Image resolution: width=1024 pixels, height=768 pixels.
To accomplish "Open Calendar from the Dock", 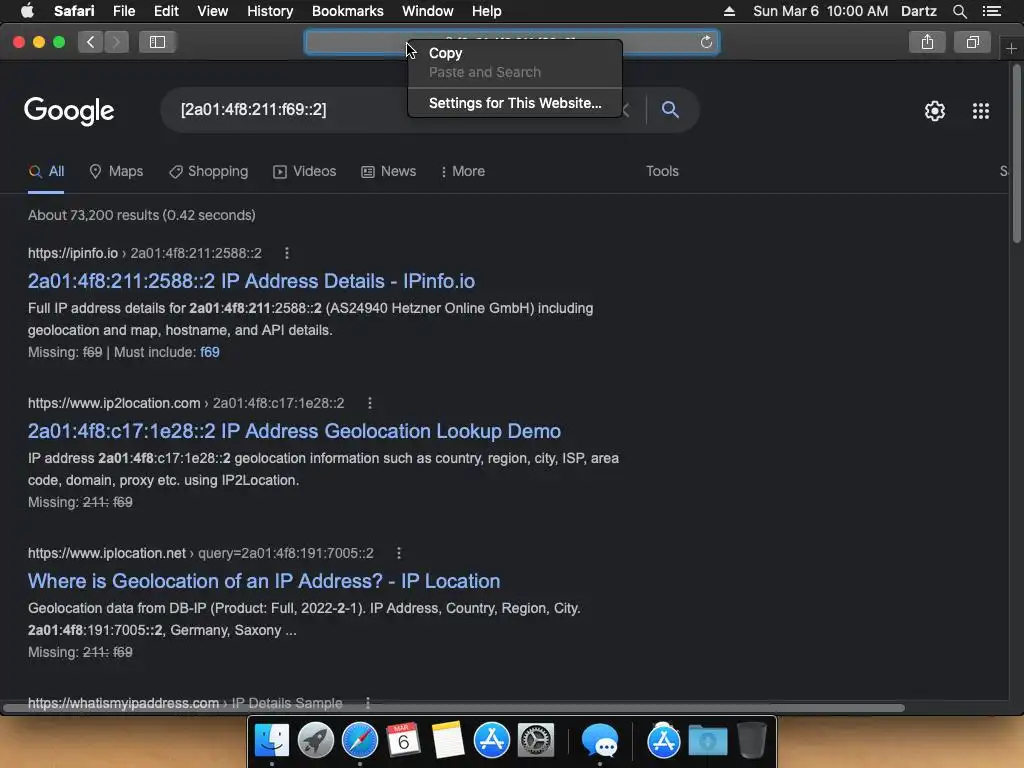I will click(403, 741).
